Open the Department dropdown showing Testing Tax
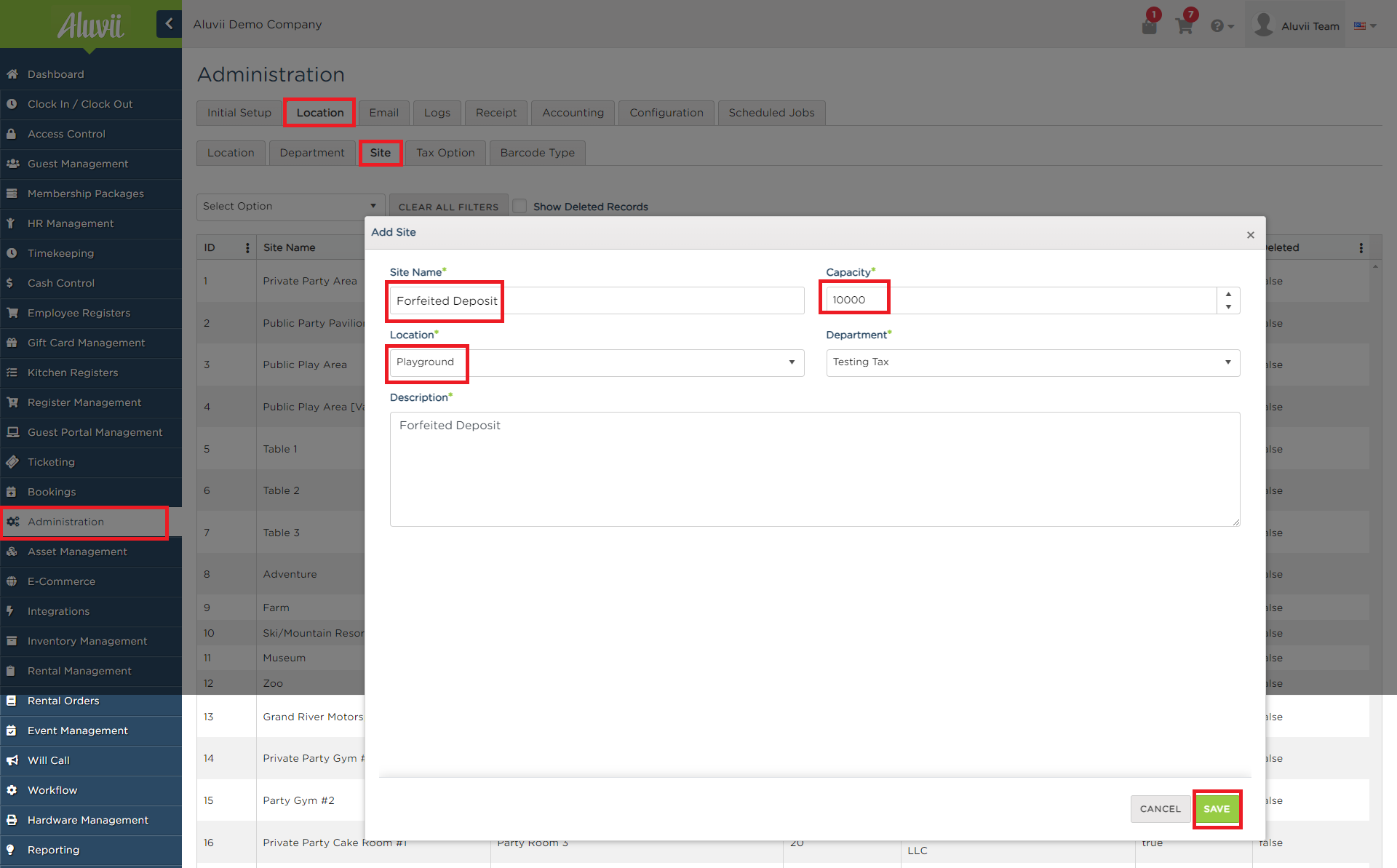This screenshot has height=868, width=1397. pyautogui.click(x=1032, y=362)
